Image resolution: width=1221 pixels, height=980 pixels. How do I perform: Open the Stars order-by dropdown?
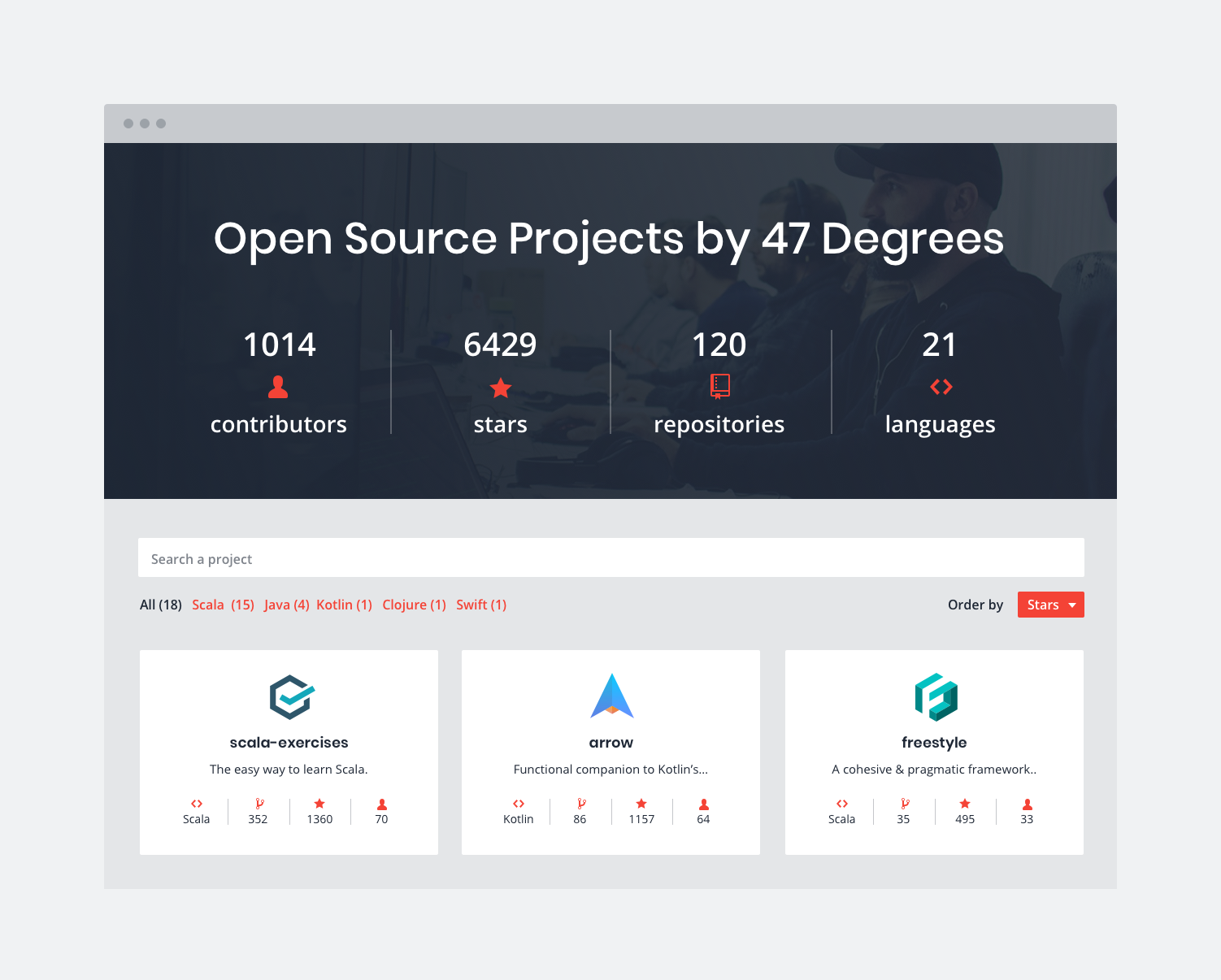tap(1050, 605)
